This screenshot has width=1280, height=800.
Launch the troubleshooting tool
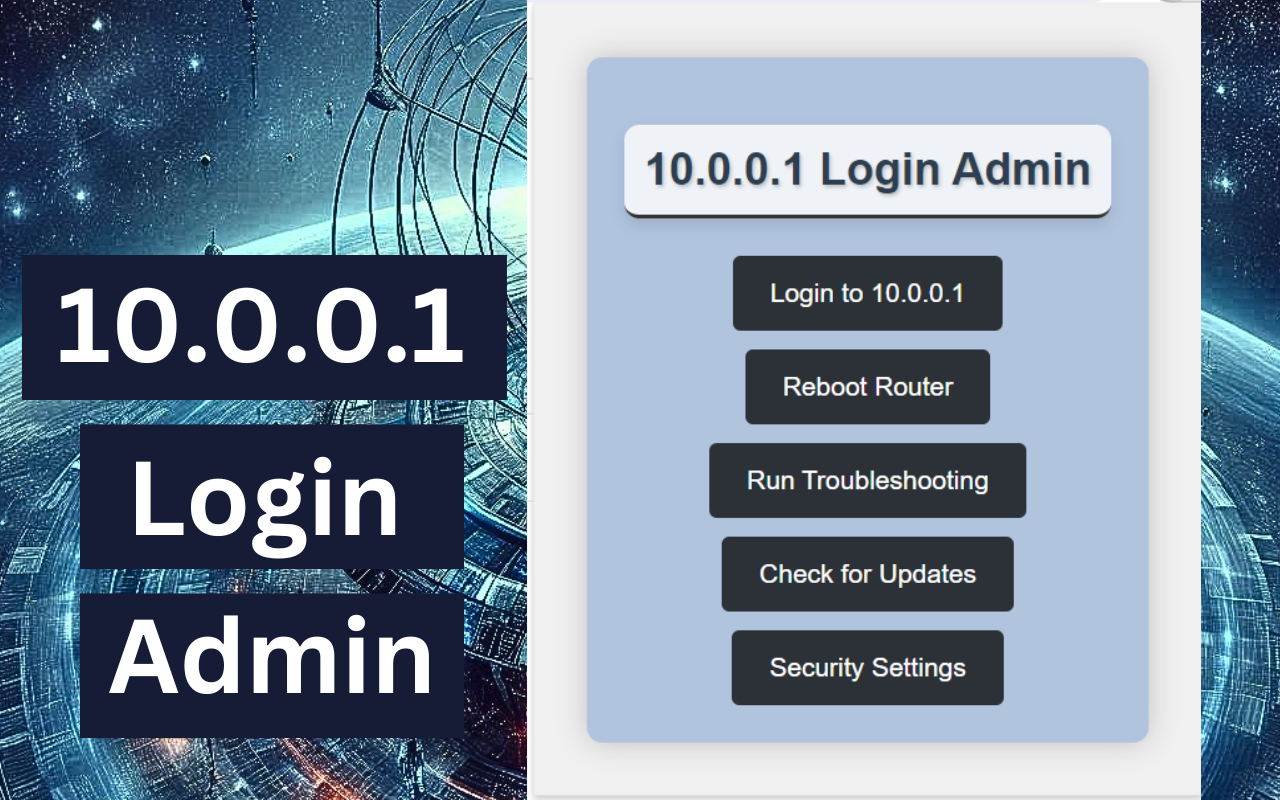(x=867, y=480)
